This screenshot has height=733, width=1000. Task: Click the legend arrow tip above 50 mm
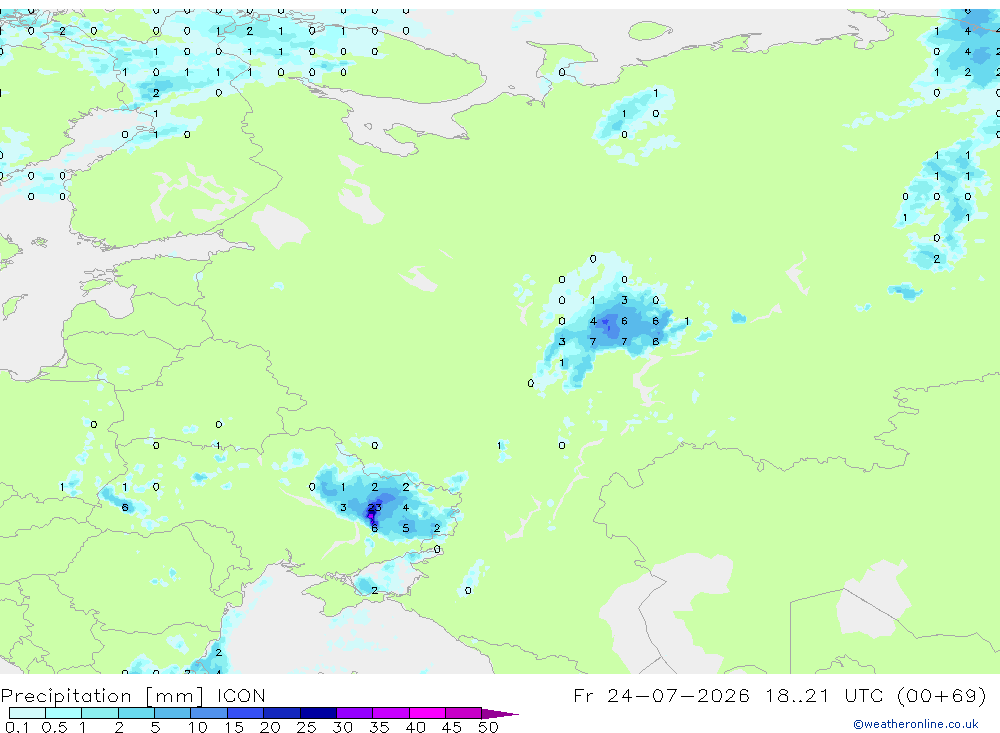pyautogui.click(x=500, y=713)
